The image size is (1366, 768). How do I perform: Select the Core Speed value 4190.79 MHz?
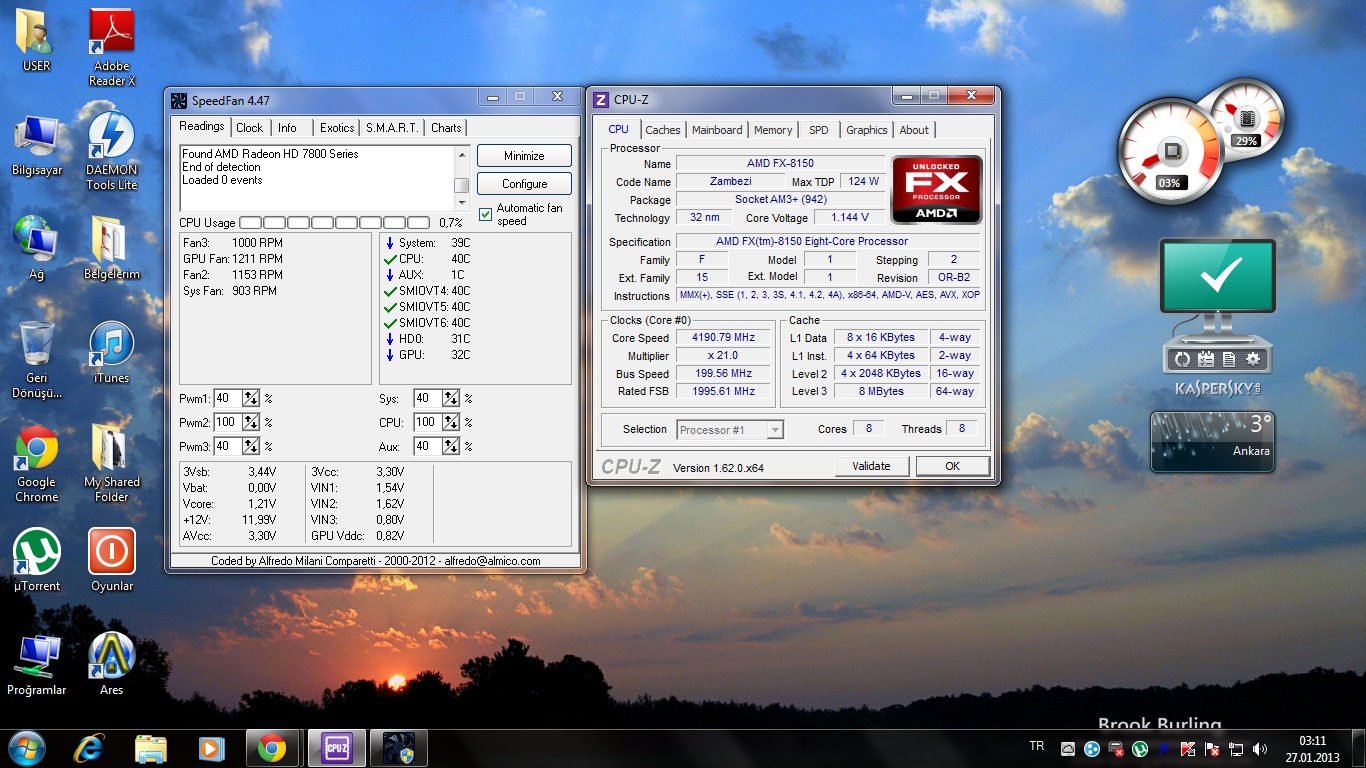click(x=724, y=338)
